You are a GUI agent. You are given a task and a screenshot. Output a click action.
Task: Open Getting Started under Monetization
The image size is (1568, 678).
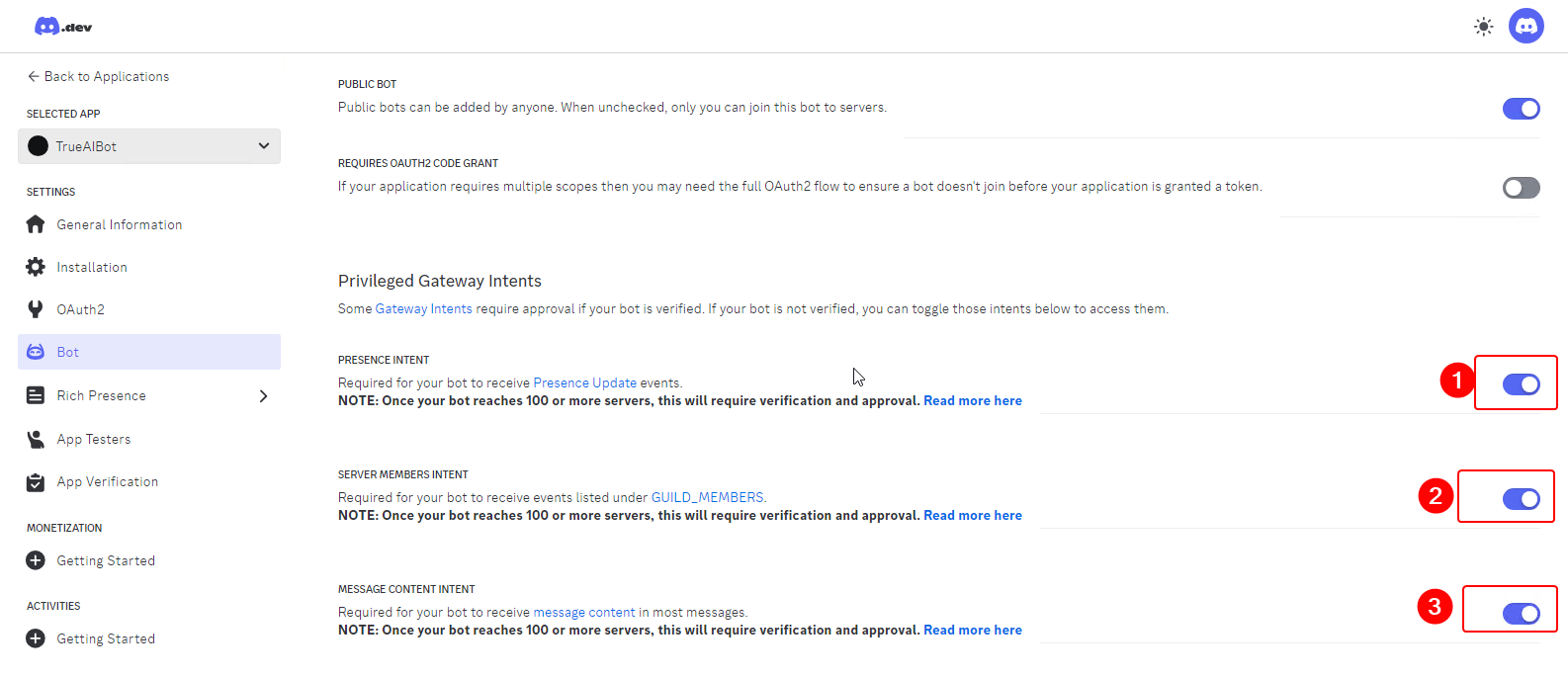point(149,560)
